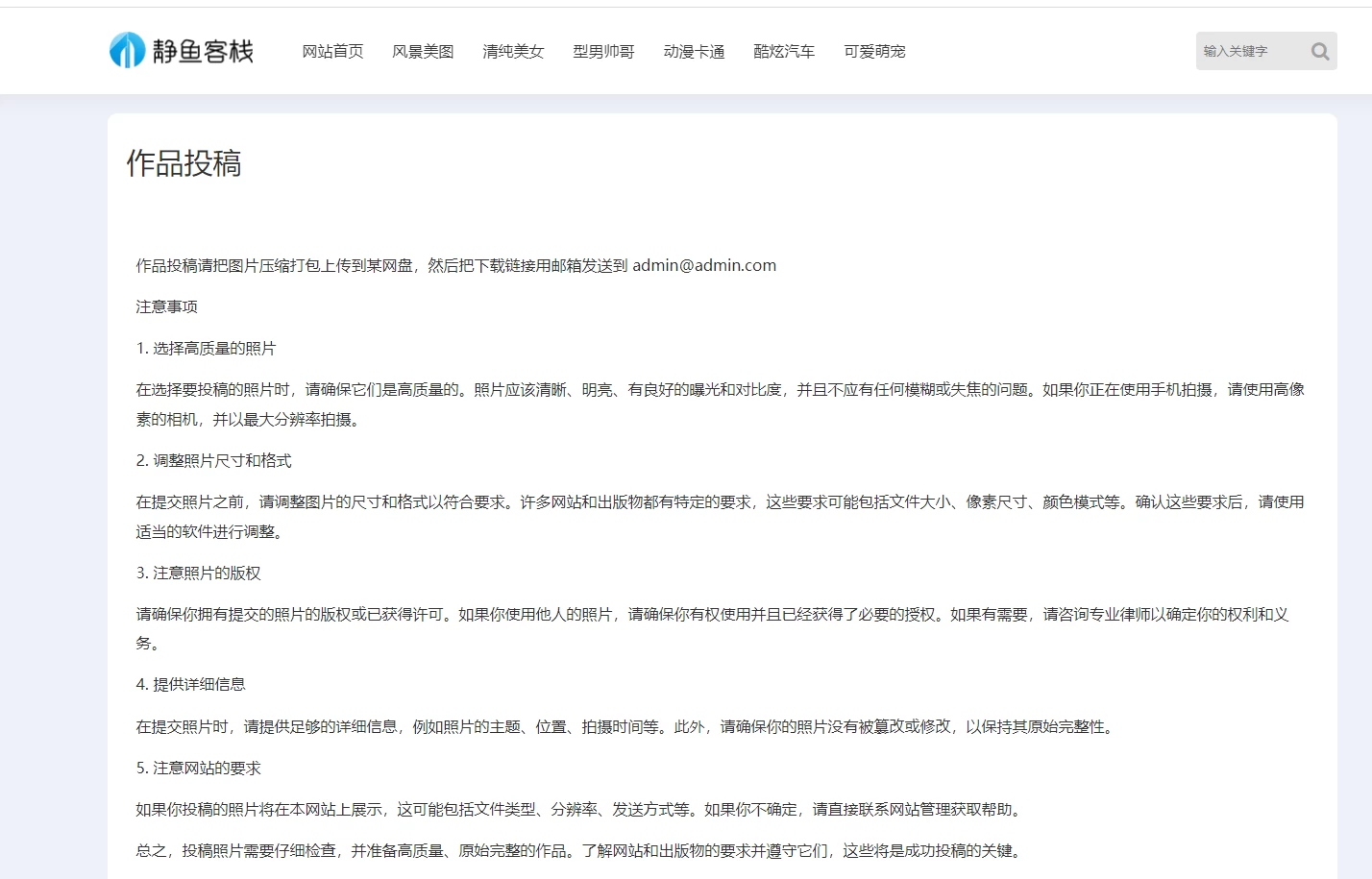Click the heading 4. 提供详细信息

point(190,685)
